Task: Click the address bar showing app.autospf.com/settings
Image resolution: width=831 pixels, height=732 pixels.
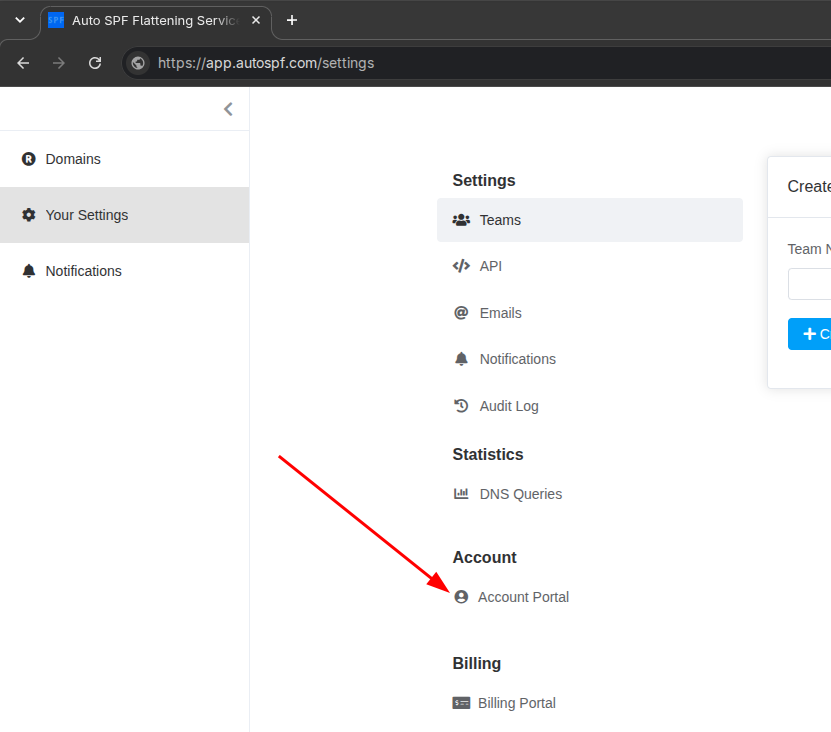Action: pos(477,63)
